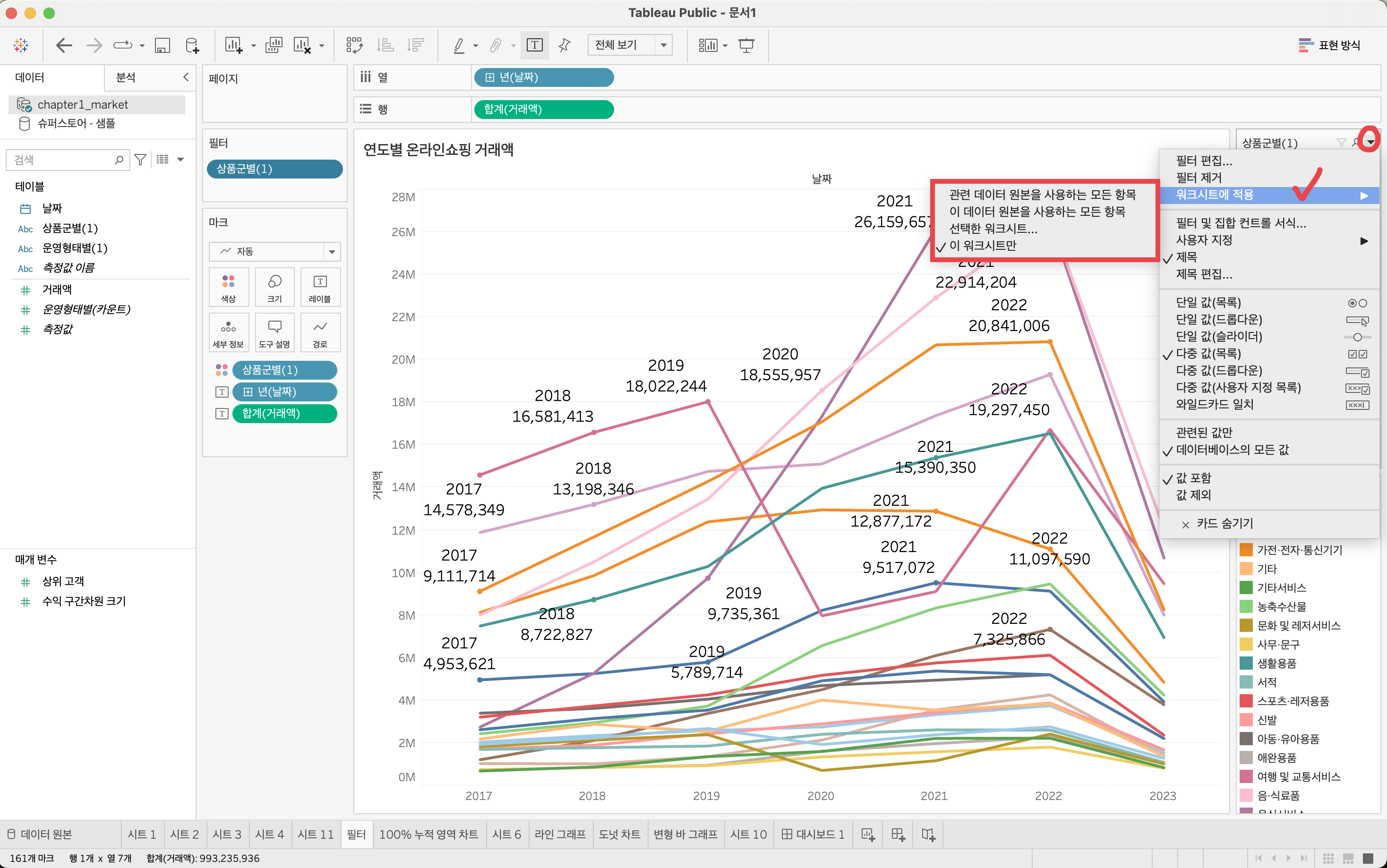Viewport: 1387px width, 868px height.
Task: Select 값 제외 filter option
Action: point(1193,495)
